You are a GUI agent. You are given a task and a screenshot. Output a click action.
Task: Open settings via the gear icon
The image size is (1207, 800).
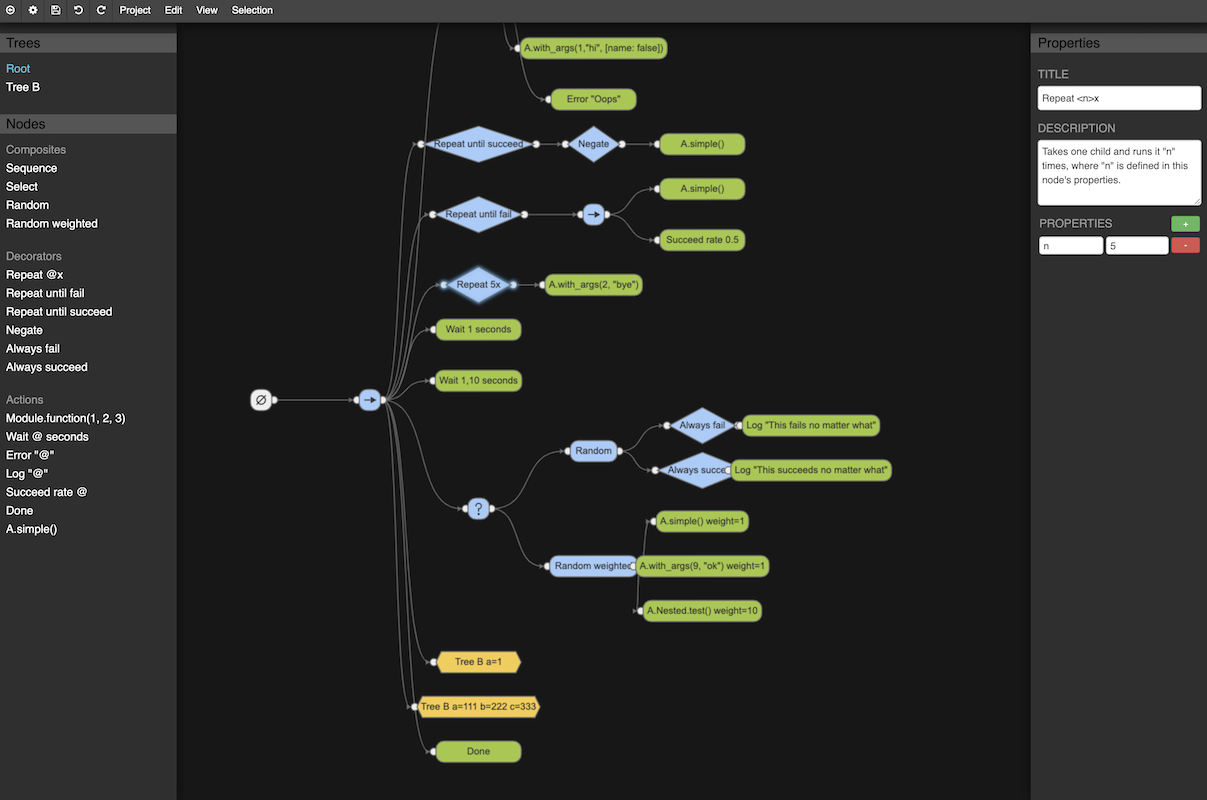click(32, 10)
